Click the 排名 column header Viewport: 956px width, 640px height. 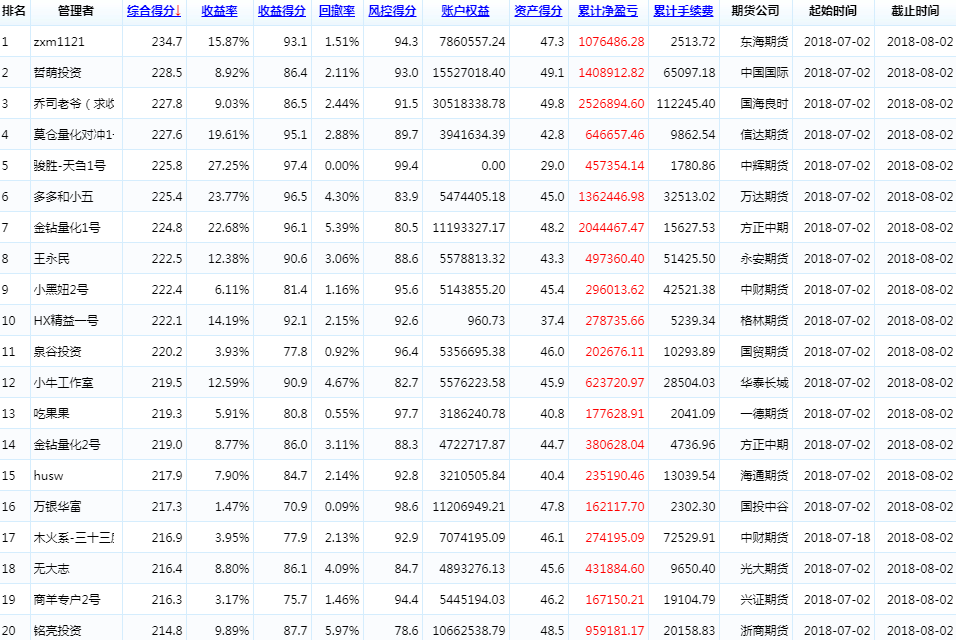(13, 11)
